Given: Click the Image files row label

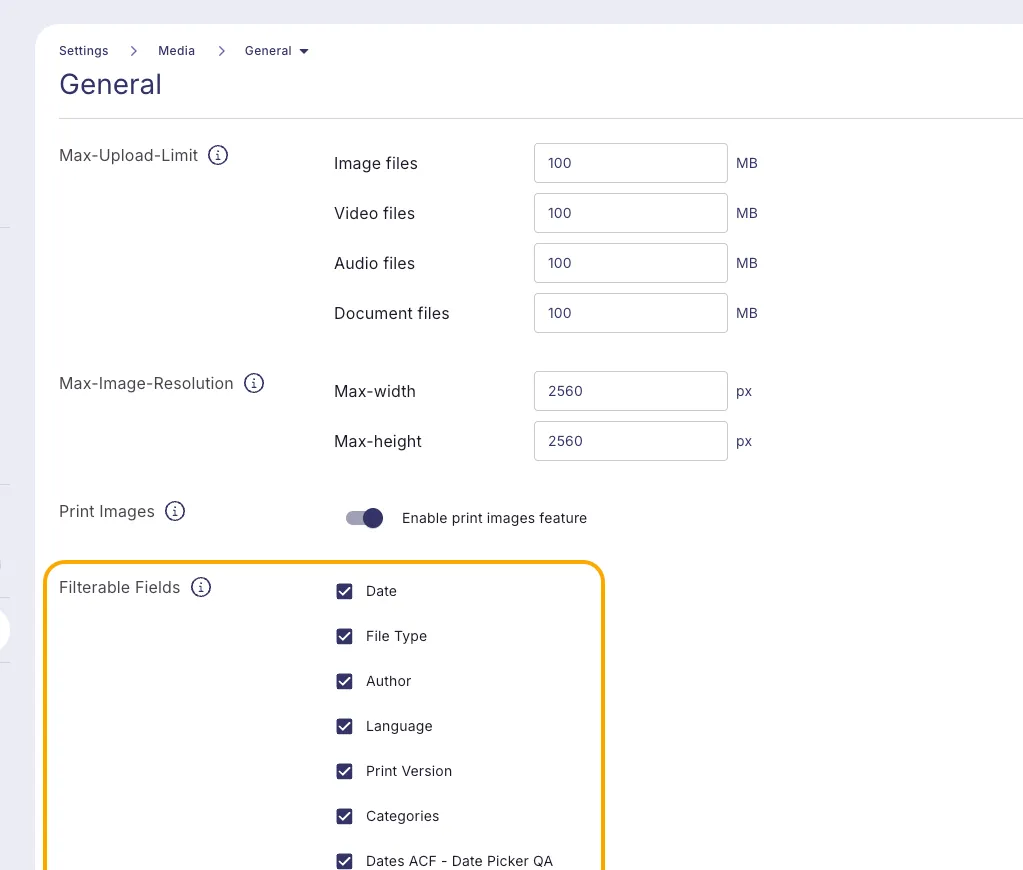Looking at the screenshot, I should pyautogui.click(x=375, y=163).
